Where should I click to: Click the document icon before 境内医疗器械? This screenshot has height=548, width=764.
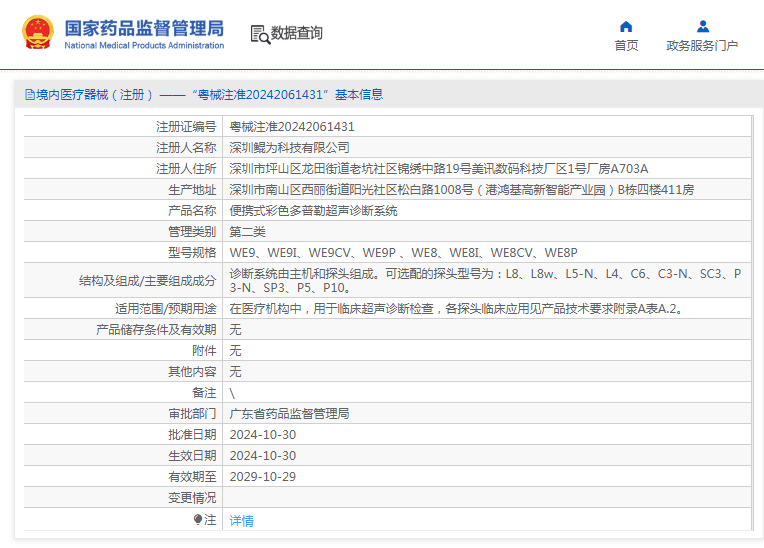coord(30,94)
